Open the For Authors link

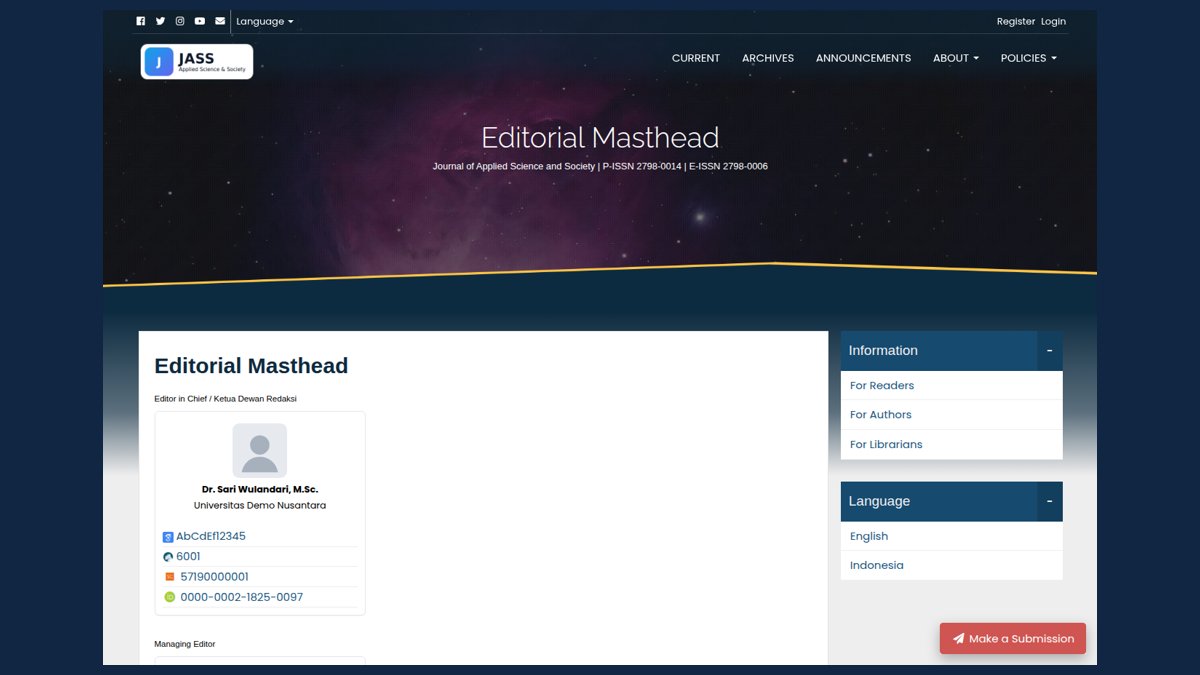pyautogui.click(x=881, y=414)
